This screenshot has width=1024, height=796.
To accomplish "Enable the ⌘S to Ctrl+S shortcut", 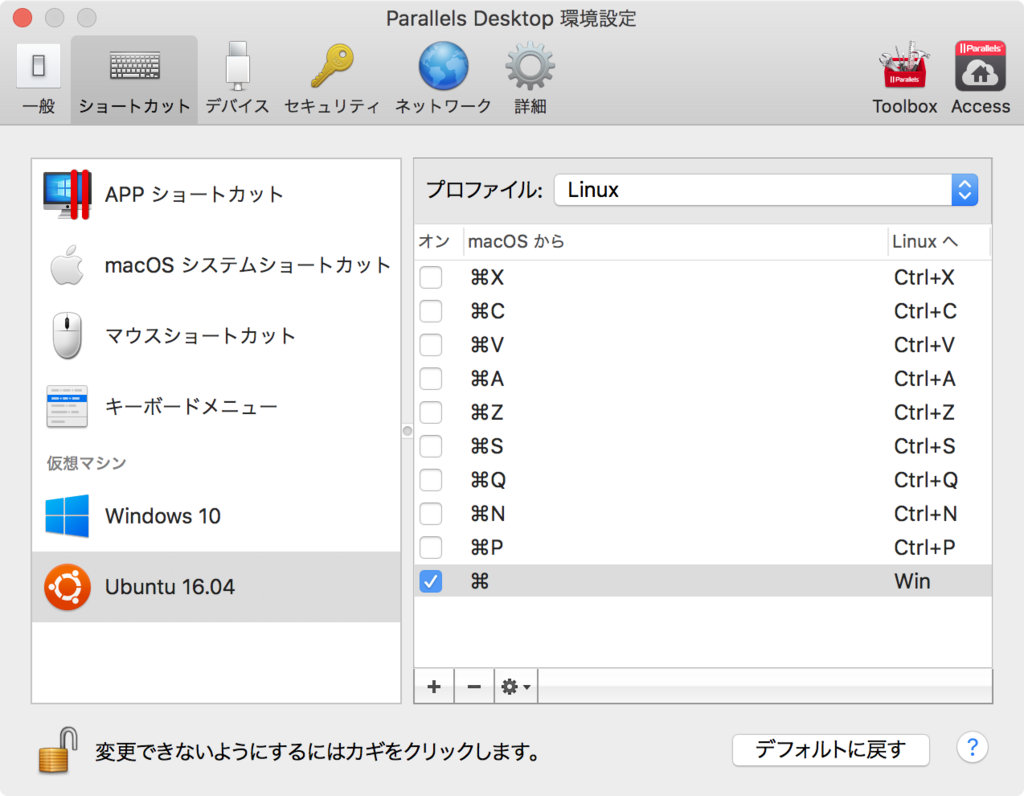I will click(x=430, y=447).
